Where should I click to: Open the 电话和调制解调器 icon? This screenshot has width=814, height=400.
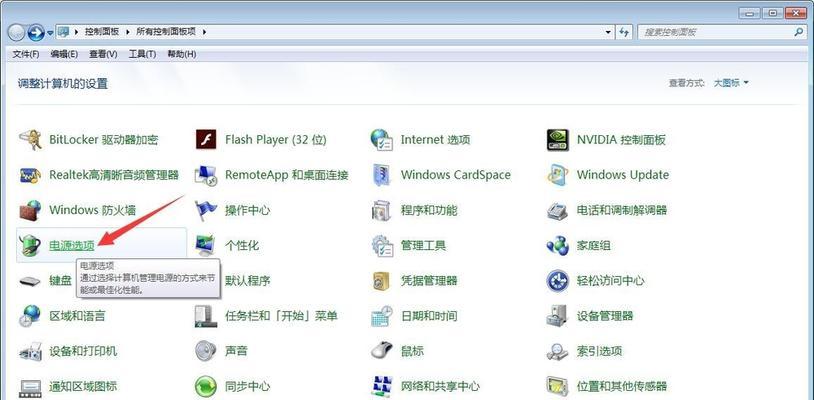click(558, 211)
